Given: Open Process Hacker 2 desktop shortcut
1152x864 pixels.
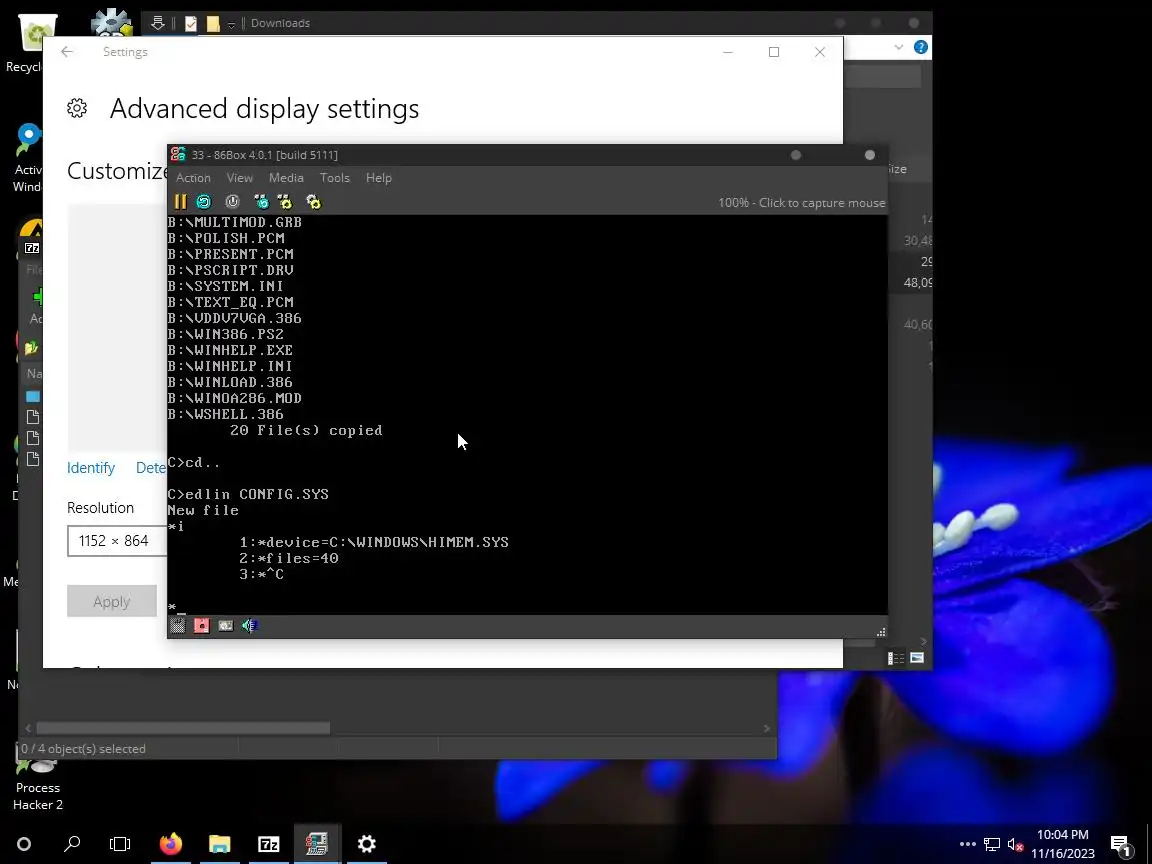Looking at the screenshot, I should click(37, 786).
